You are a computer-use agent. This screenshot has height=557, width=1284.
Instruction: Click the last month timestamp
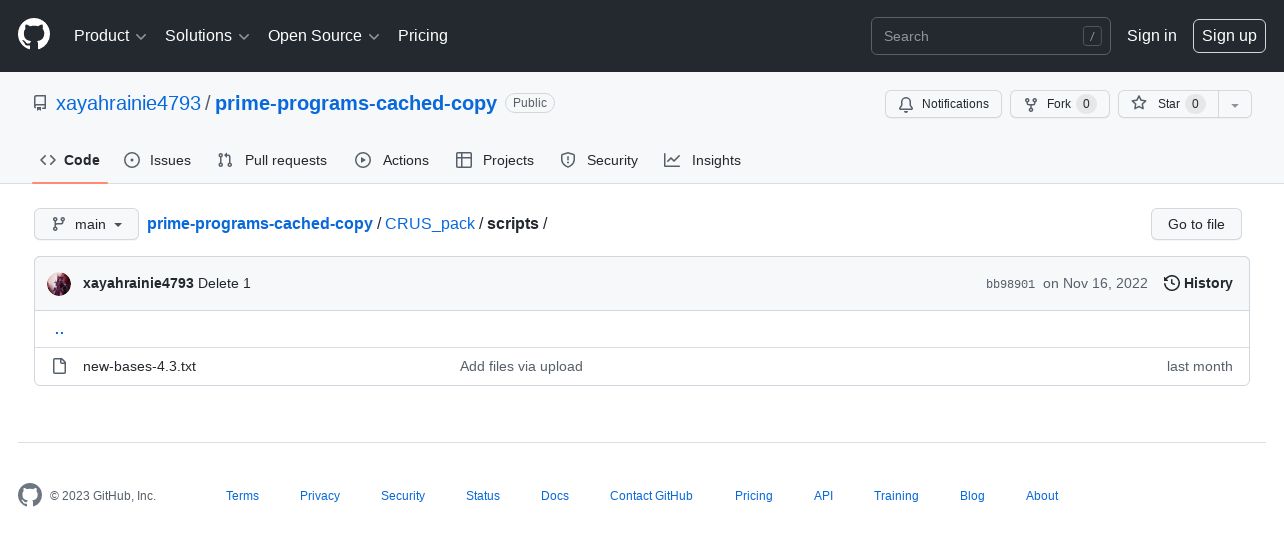tap(1199, 366)
